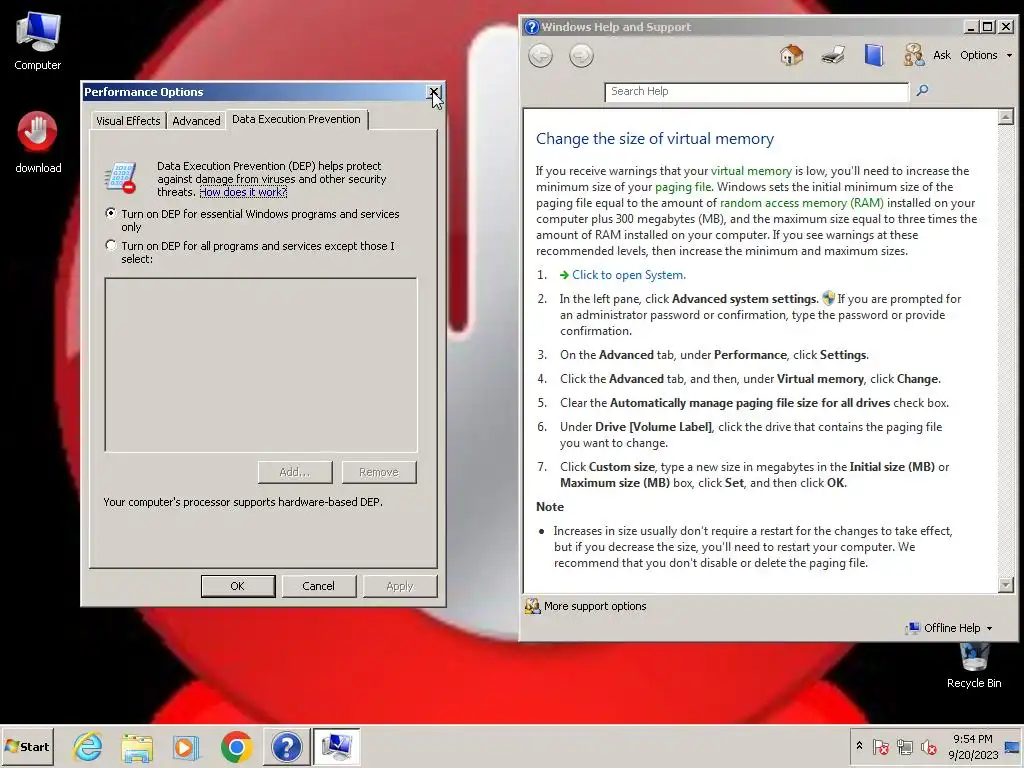The height and width of the screenshot is (768, 1024).
Task: Select DEP for all programs except selected
Action: [x=110, y=246]
